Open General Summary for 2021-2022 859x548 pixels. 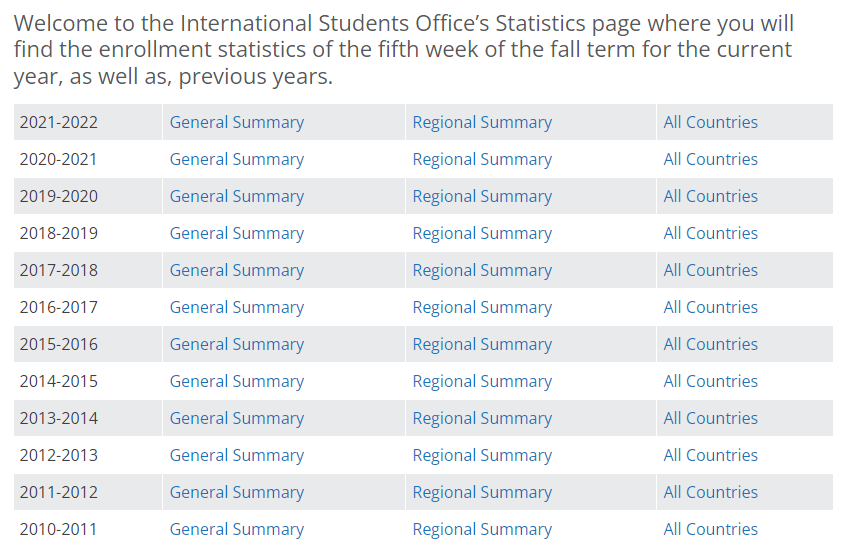click(236, 122)
